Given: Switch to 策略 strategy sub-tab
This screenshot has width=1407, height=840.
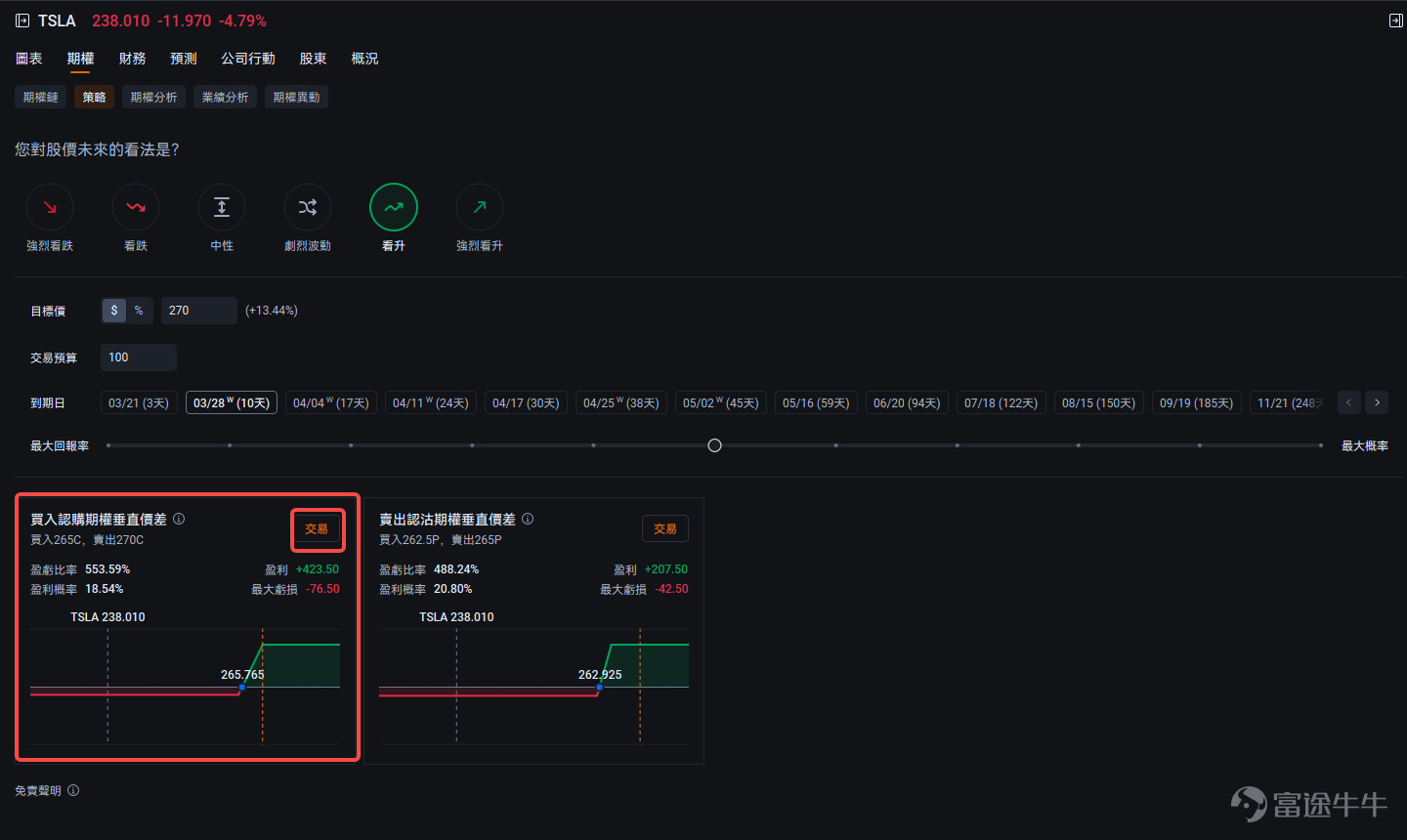Looking at the screenshot, I should 95,97.
